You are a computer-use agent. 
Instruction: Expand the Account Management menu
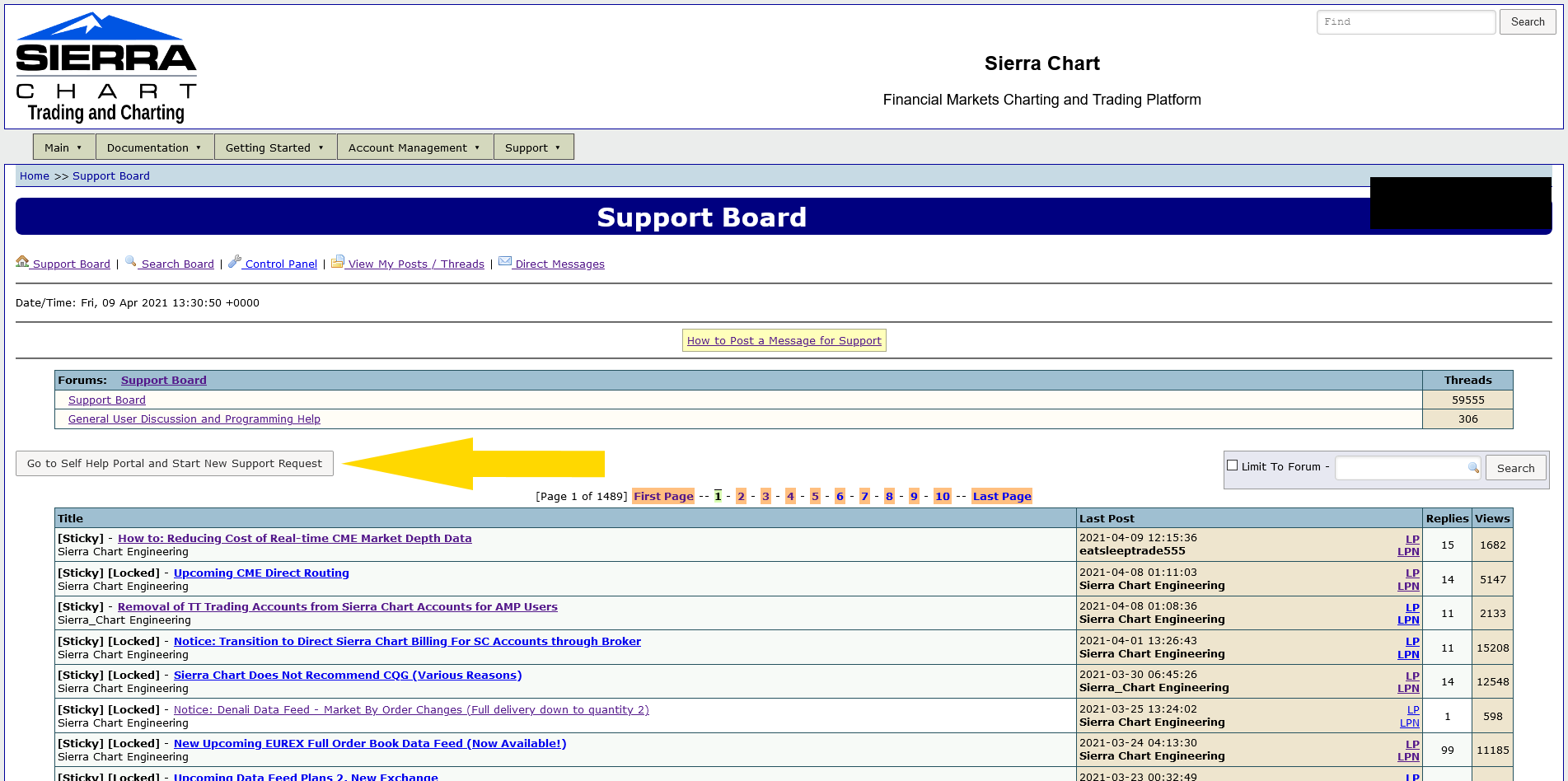pyautogui.click(x=415, y=147)
